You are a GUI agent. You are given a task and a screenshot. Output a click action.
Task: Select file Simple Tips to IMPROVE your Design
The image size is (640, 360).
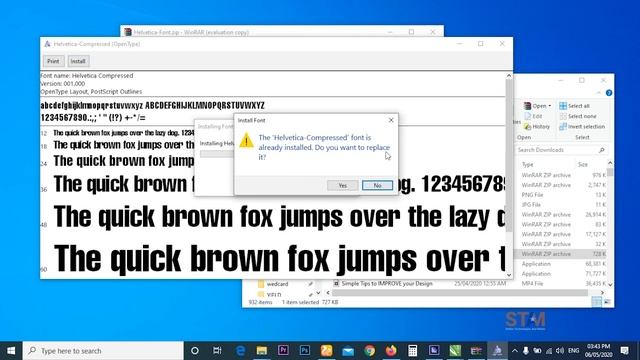[x=387, y=283]
